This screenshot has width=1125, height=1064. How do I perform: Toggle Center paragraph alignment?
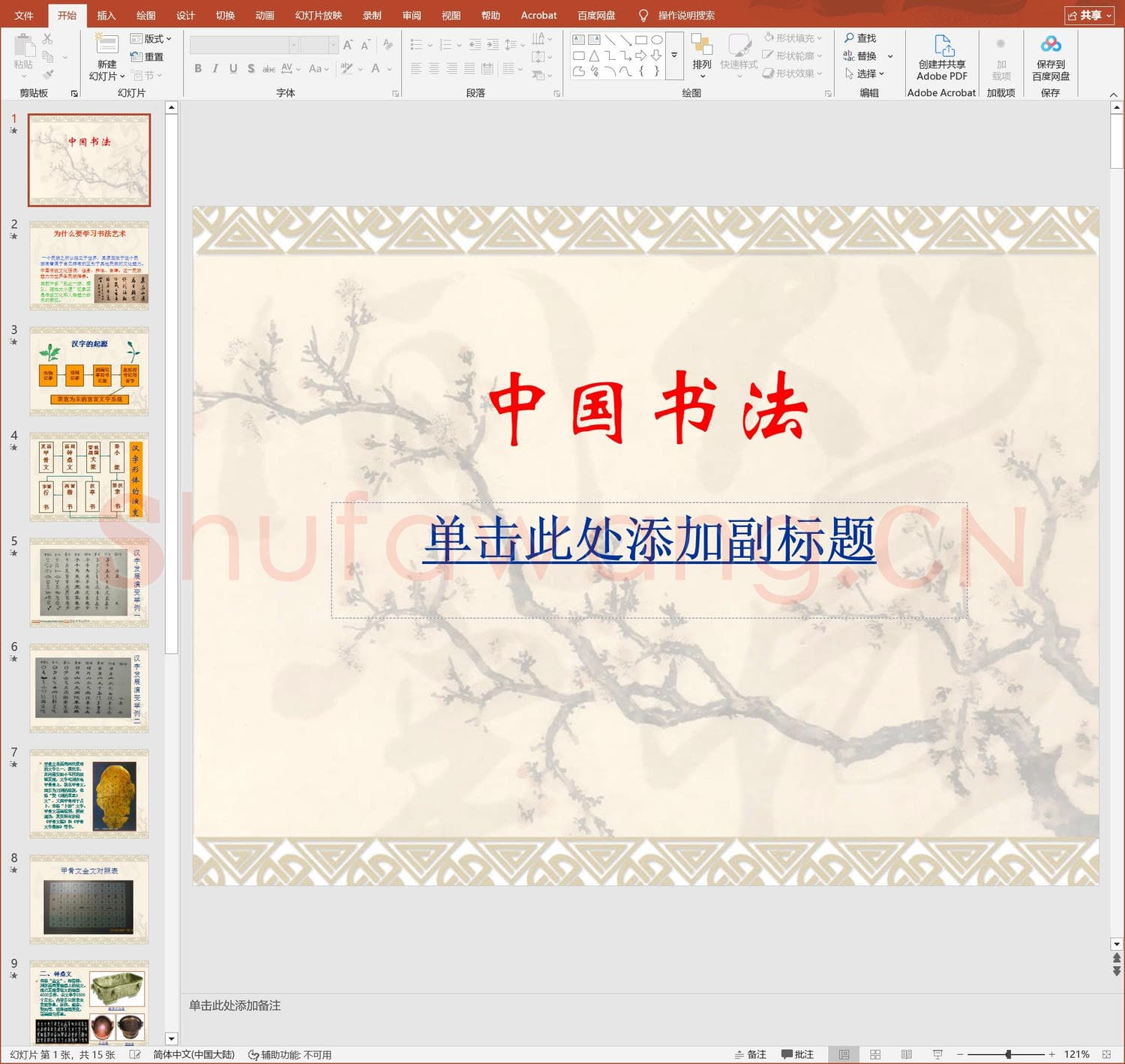point(434,68)
